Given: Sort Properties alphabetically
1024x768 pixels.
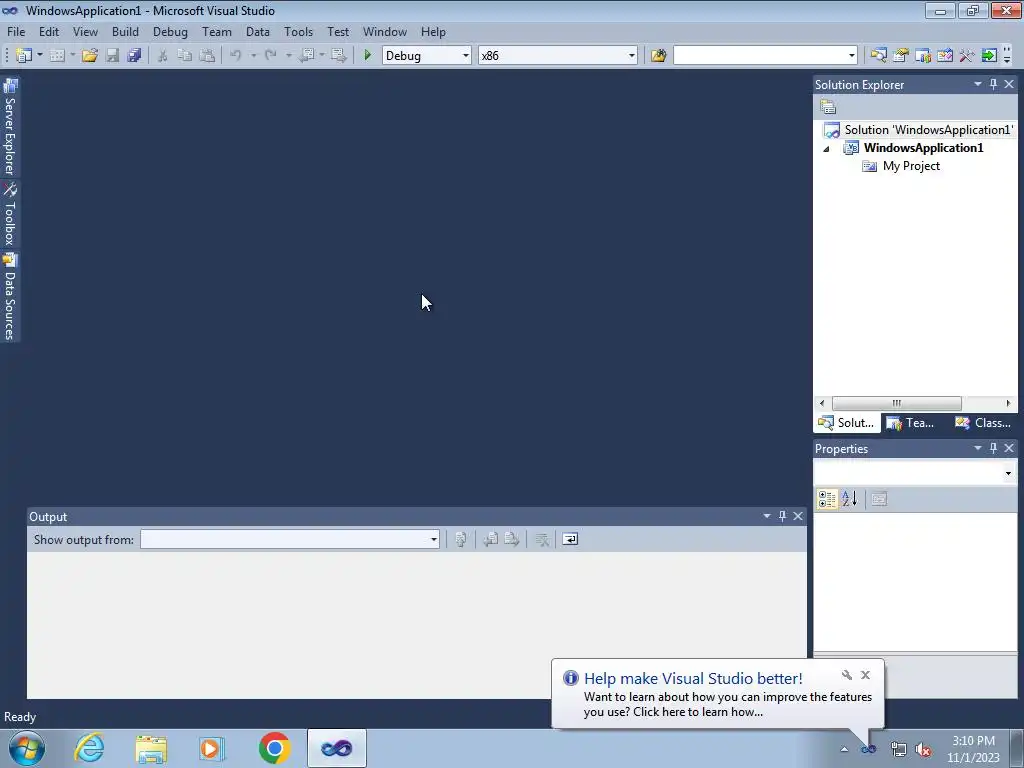Looking at the screenshot, I should [x=850, y=499].
